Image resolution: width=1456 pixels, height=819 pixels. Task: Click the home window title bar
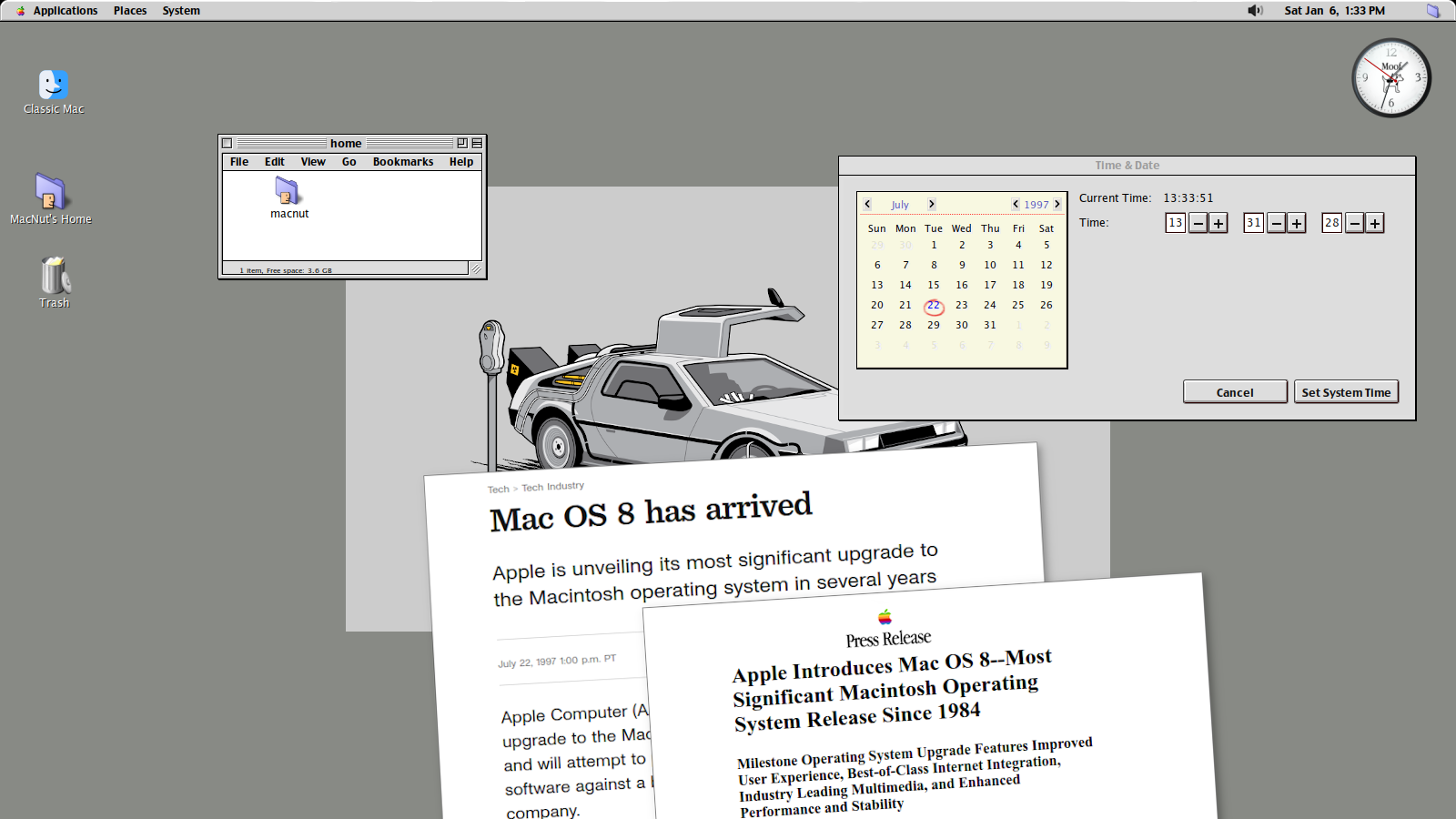tap(346, 144)
